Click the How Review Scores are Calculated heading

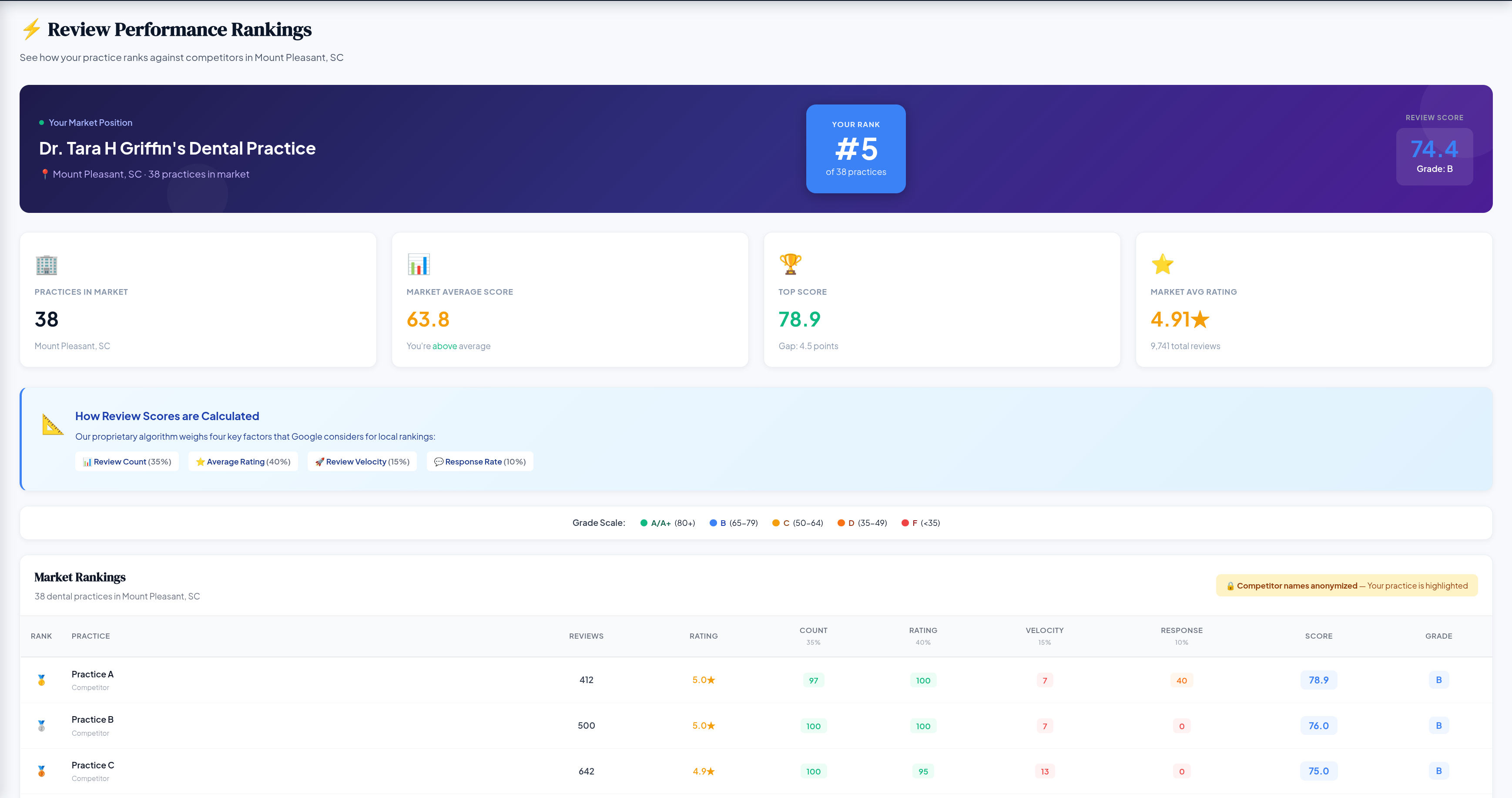point(167,416)
